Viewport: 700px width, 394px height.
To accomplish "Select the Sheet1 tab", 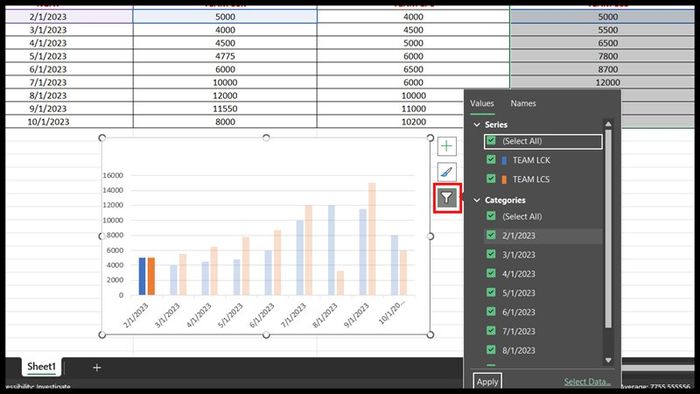I will pyautogui.click(x=42, y=367).
